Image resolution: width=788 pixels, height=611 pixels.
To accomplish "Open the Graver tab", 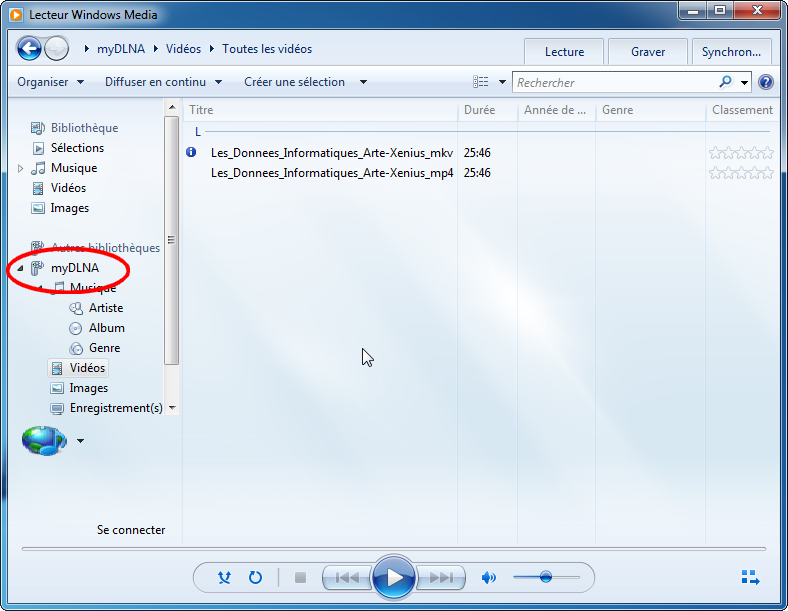I will pyautogui.click(x=648, y=52).
